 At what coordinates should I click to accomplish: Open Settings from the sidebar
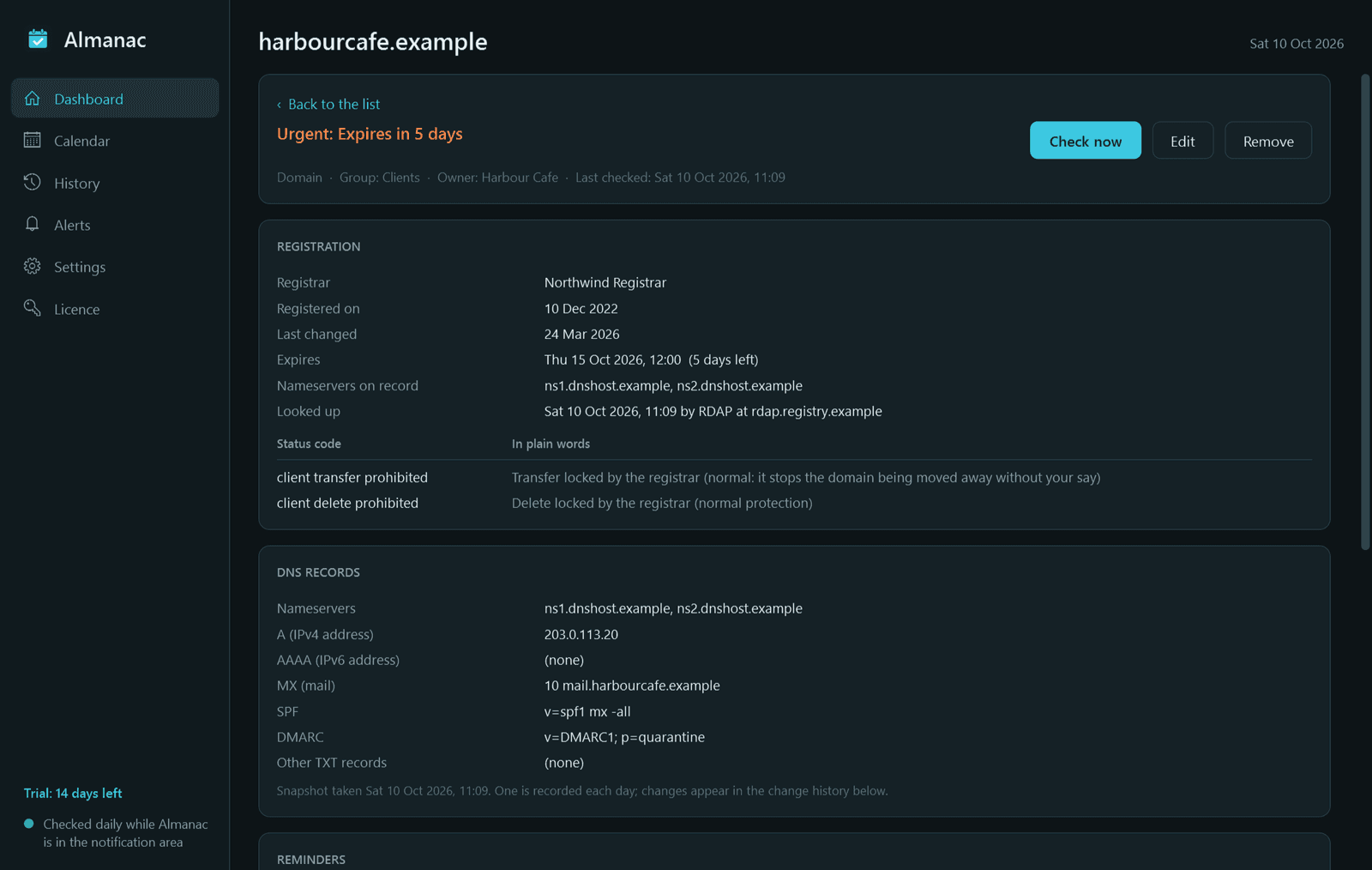tap(115, 267)
